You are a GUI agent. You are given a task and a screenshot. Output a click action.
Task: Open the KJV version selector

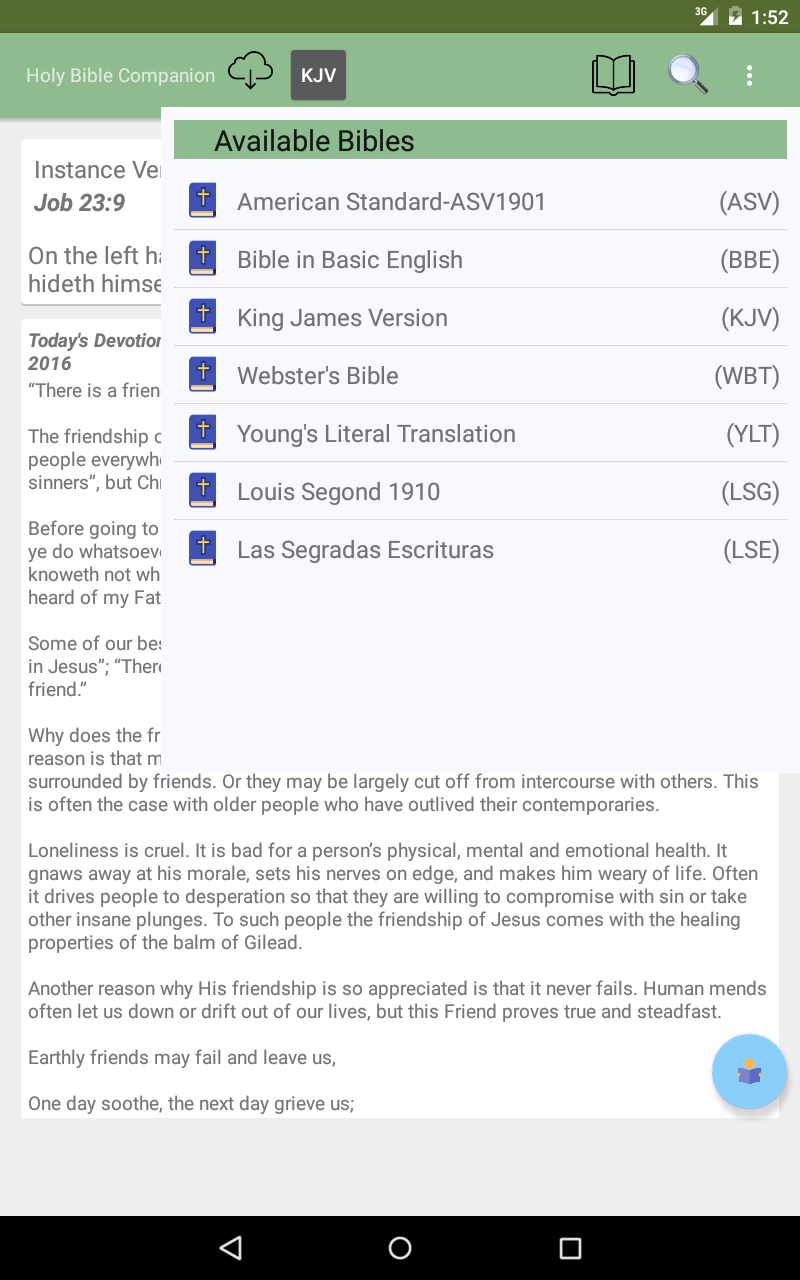tap(318, 75)
